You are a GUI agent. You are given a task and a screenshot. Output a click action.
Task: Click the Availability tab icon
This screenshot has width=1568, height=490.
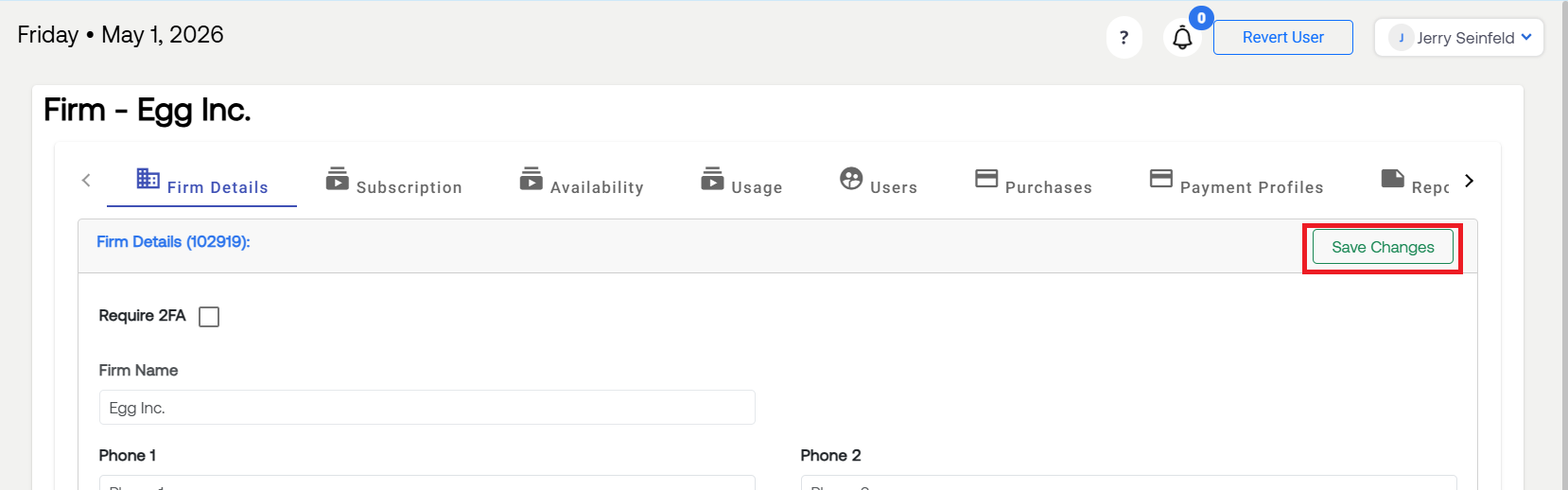pyautogui.click(x=531, y=178)
